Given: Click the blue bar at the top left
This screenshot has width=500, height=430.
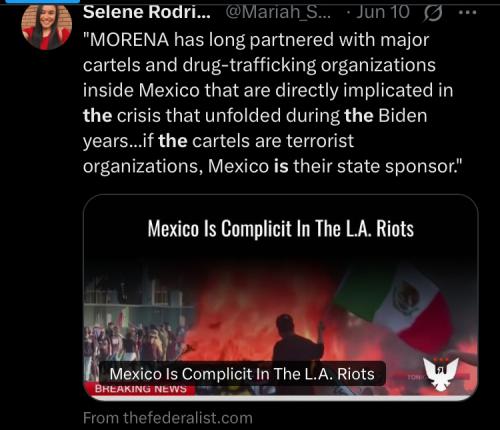Looking at the screenshot, I should (x=43, y=1).
